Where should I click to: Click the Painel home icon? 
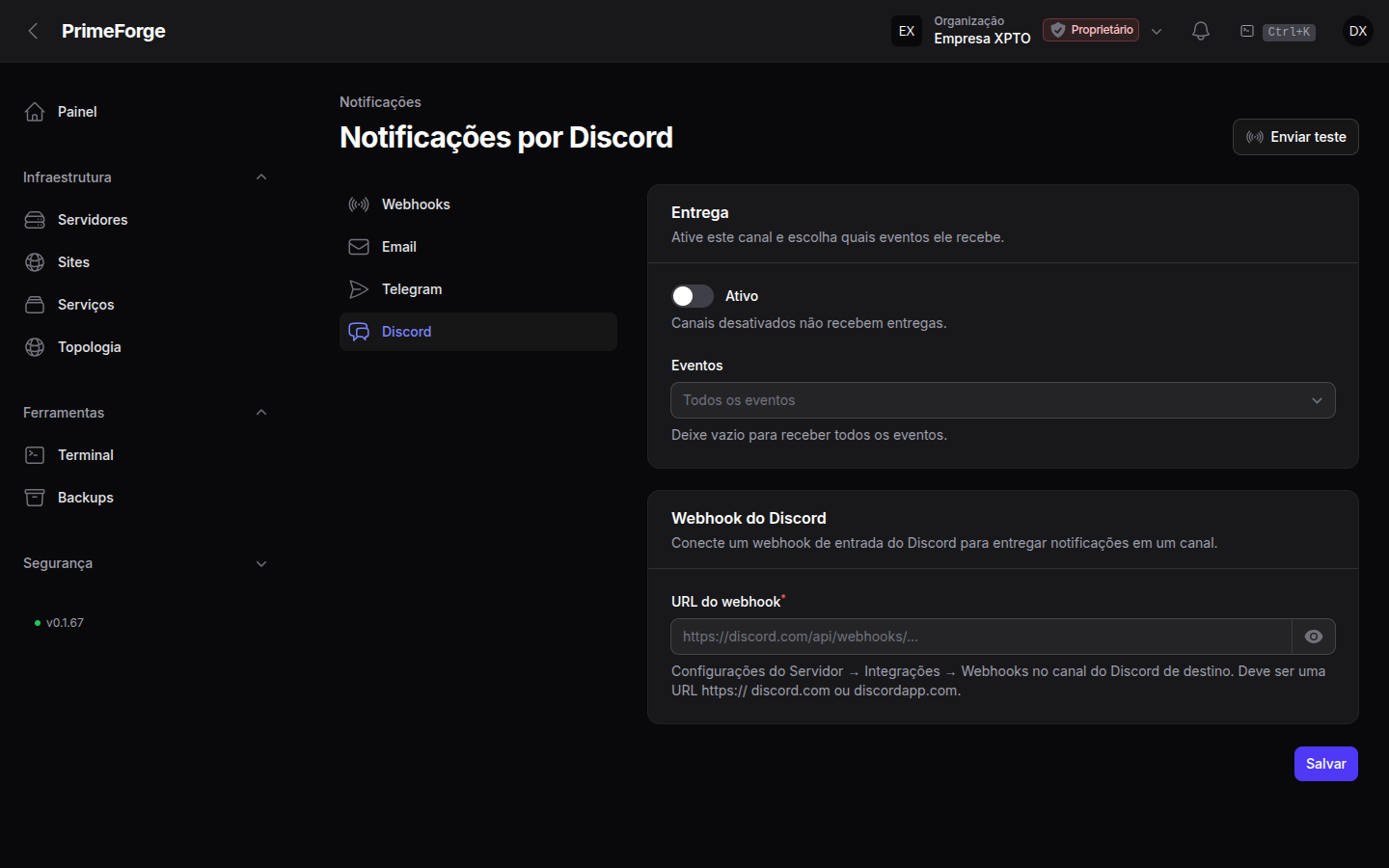coord(35,112)
